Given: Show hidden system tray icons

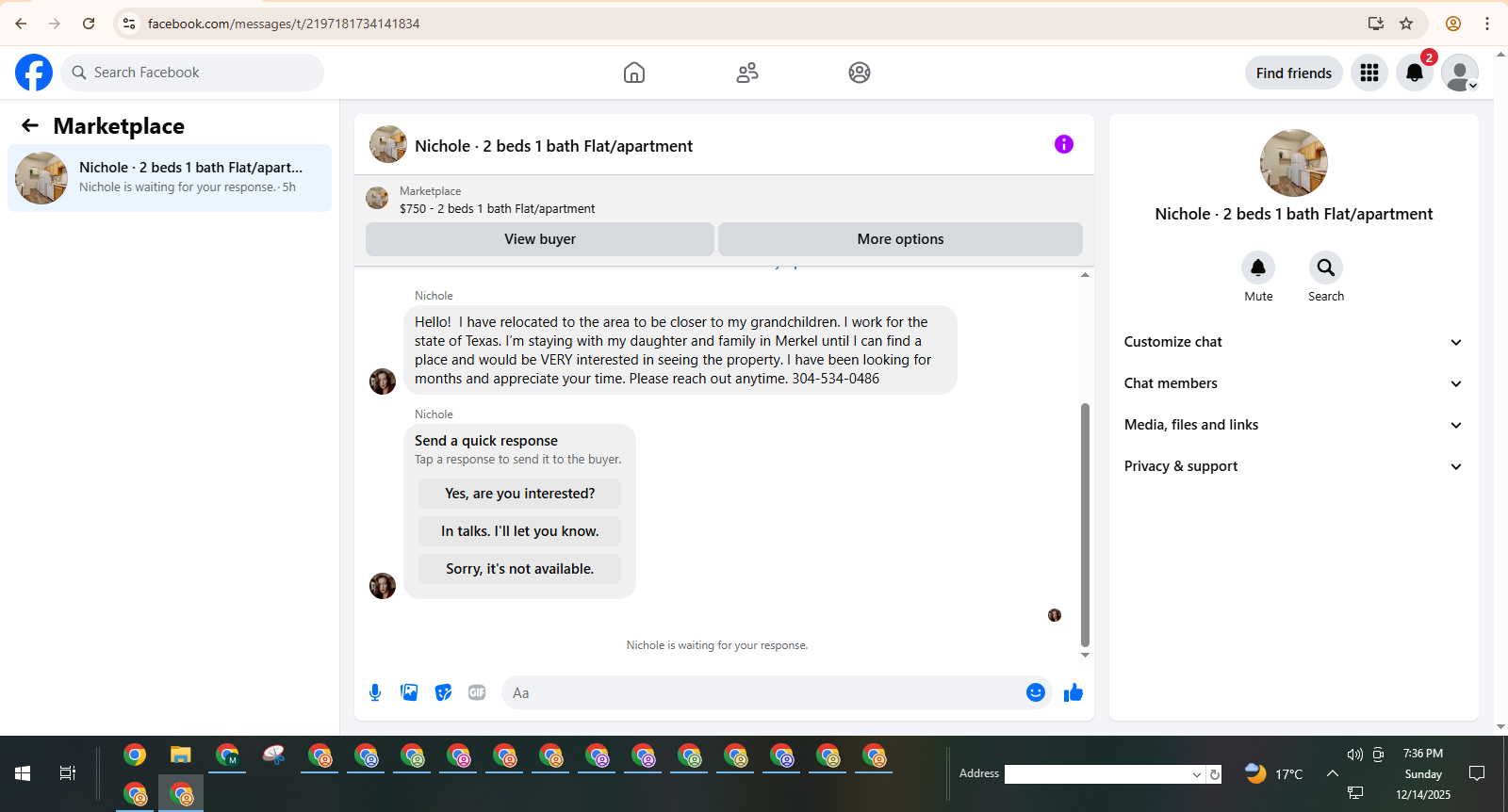Looking at the screenshot, I should point(1333,773).
